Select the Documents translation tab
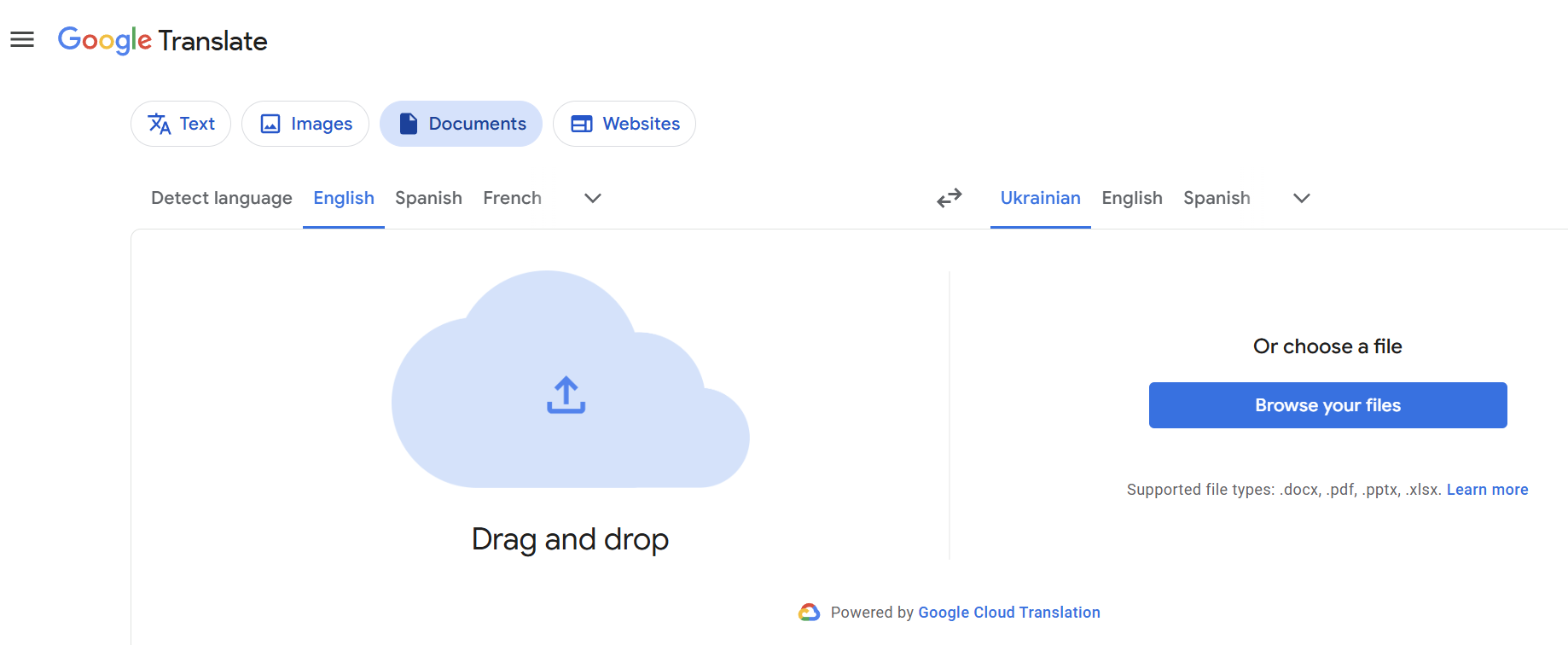 pyautogui.click(x=461, y=124)
